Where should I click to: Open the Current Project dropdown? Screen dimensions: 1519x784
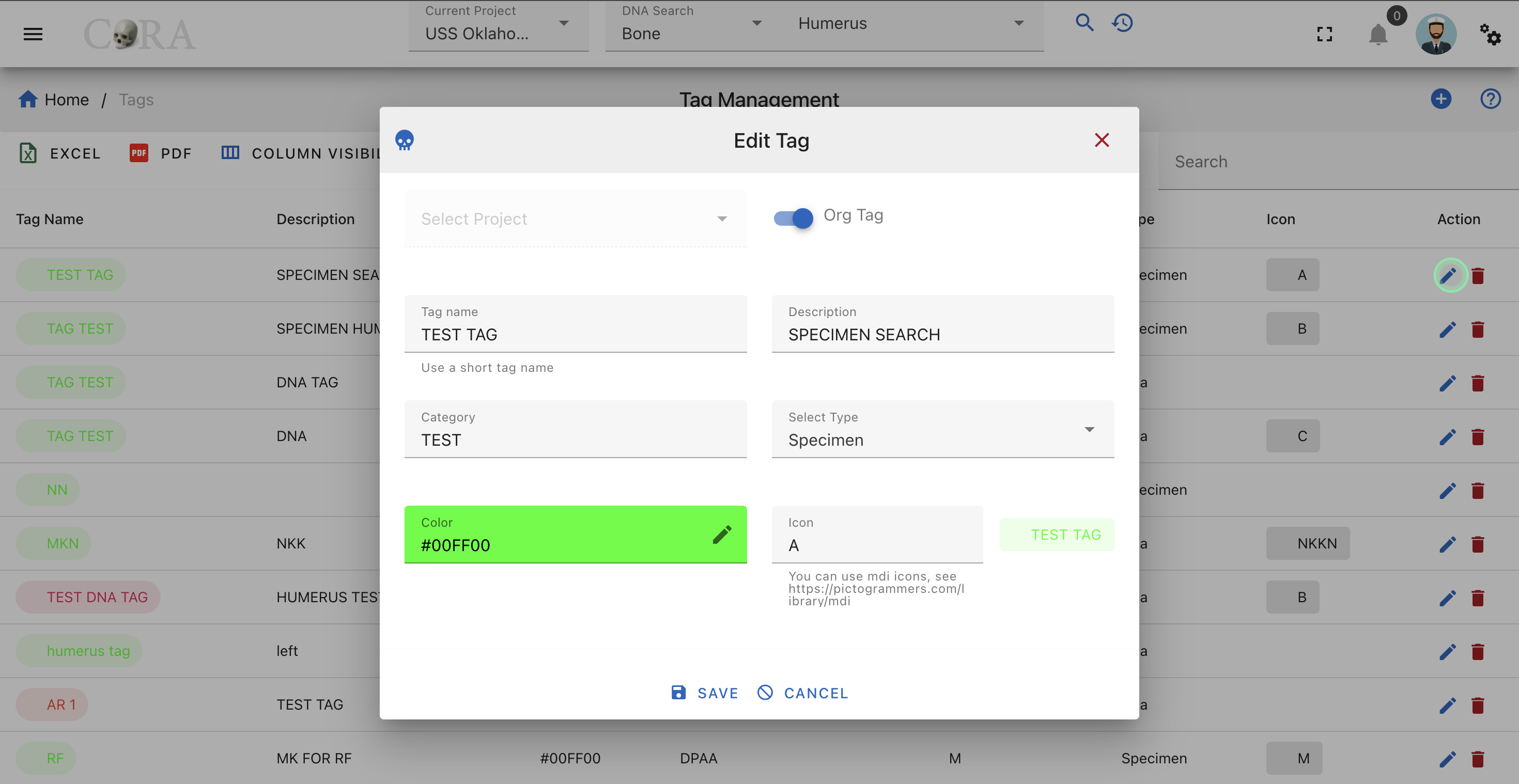(x=498, y=25)
